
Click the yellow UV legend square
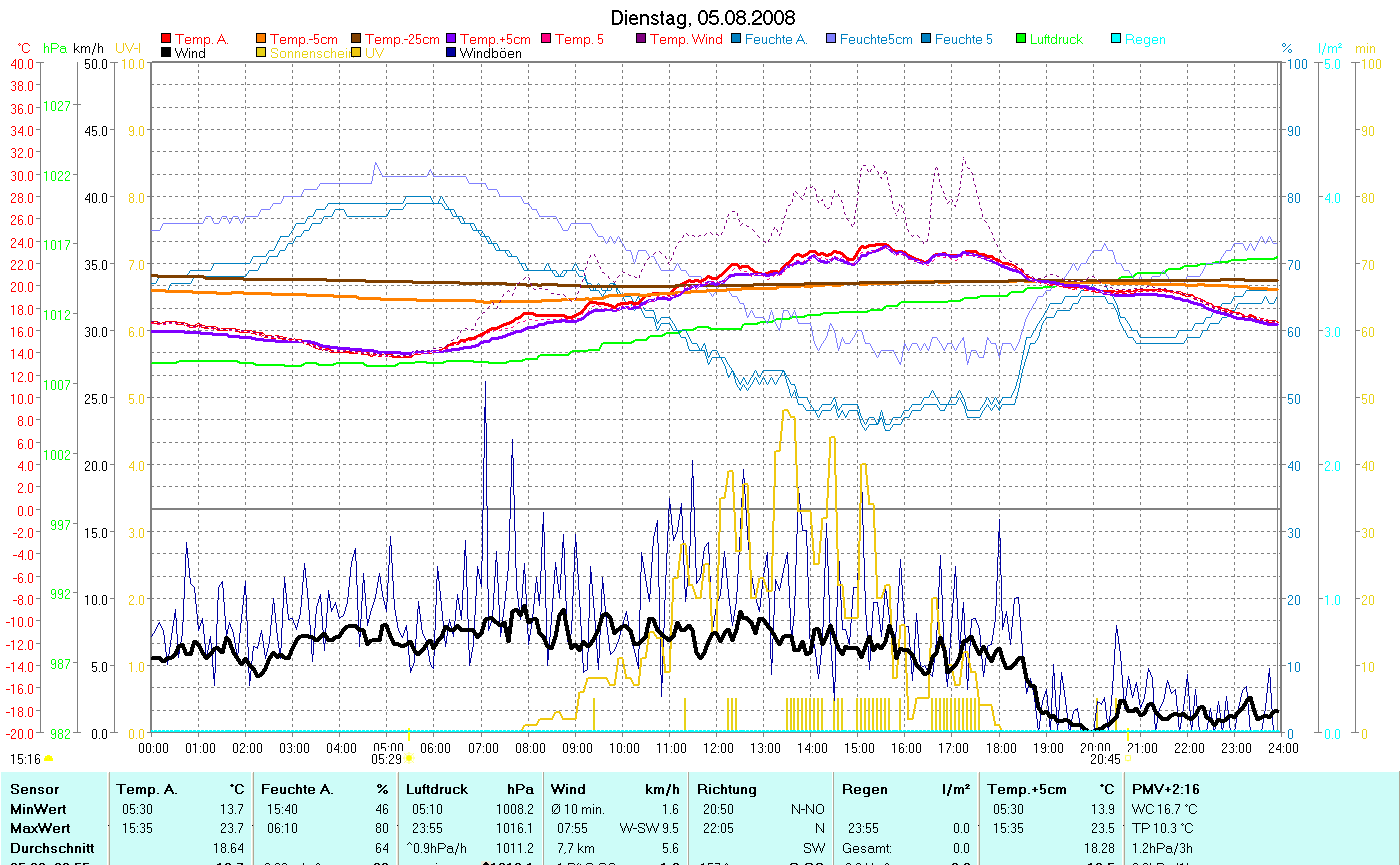[x=357, y=53]
